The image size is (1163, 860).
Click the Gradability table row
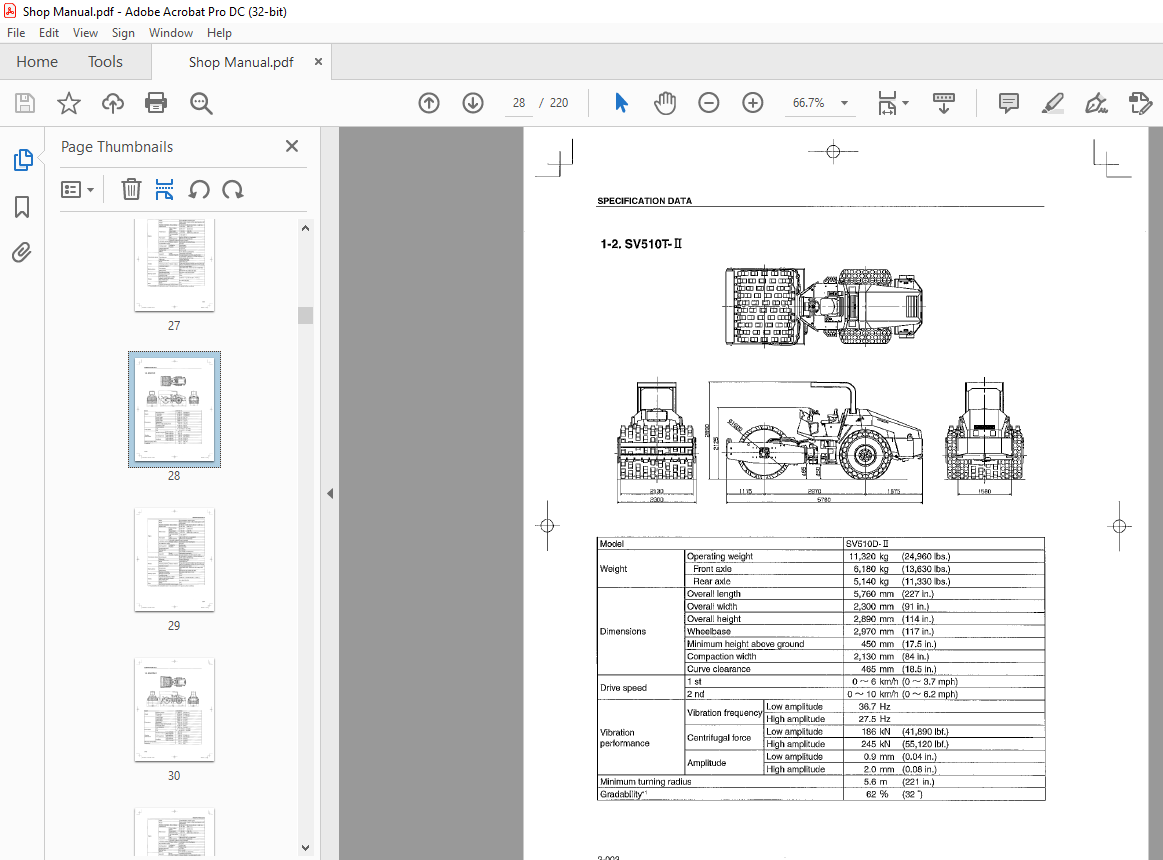(821, 794)
